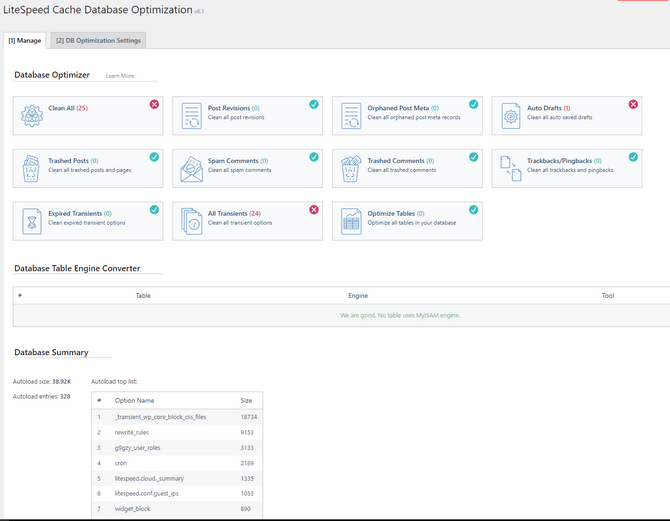
Task: Open the DB Optimization Settings tab
Action: [99, 40]
